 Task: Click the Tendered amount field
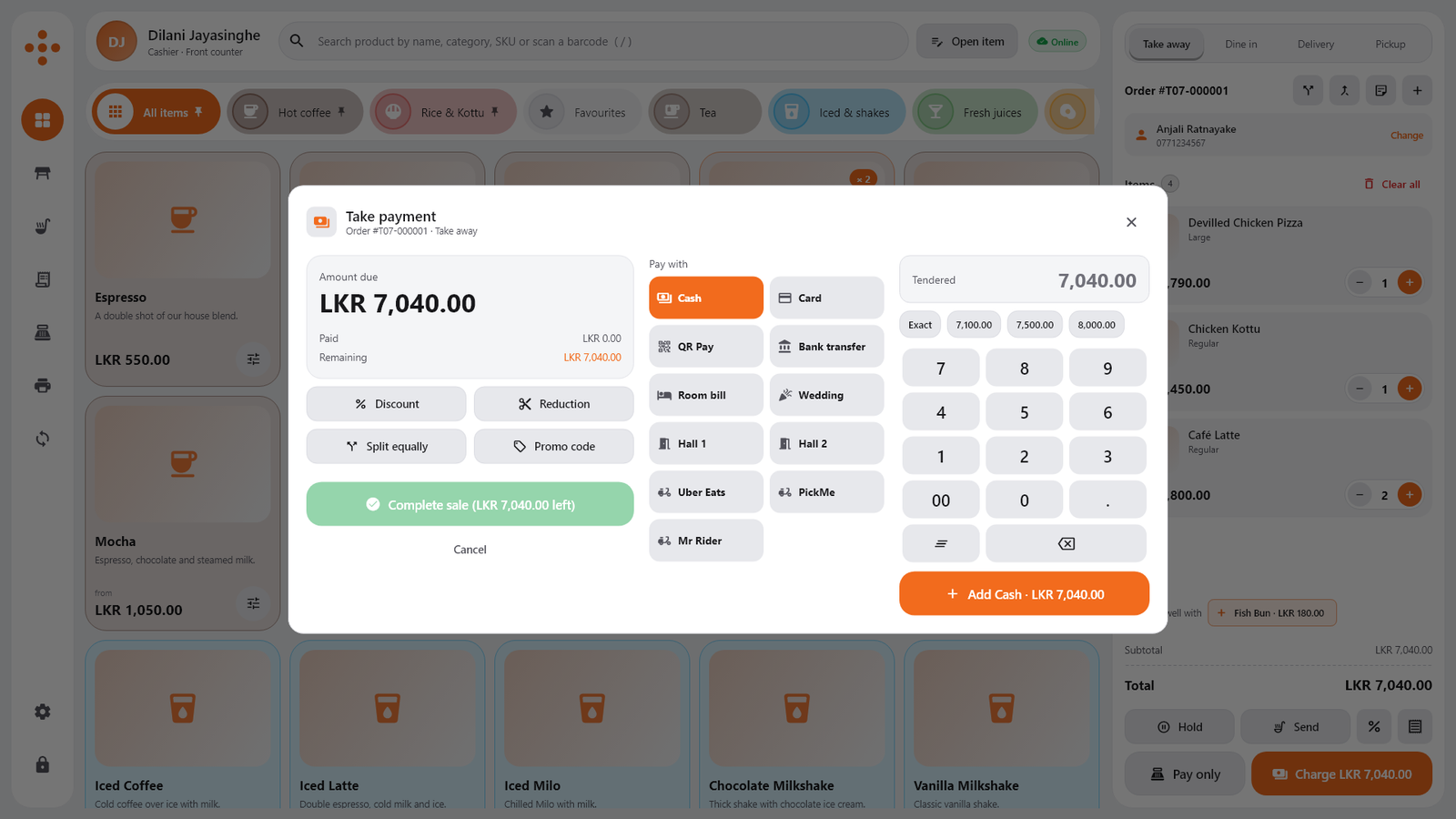pyautogui.click(x=1024, y=279)
